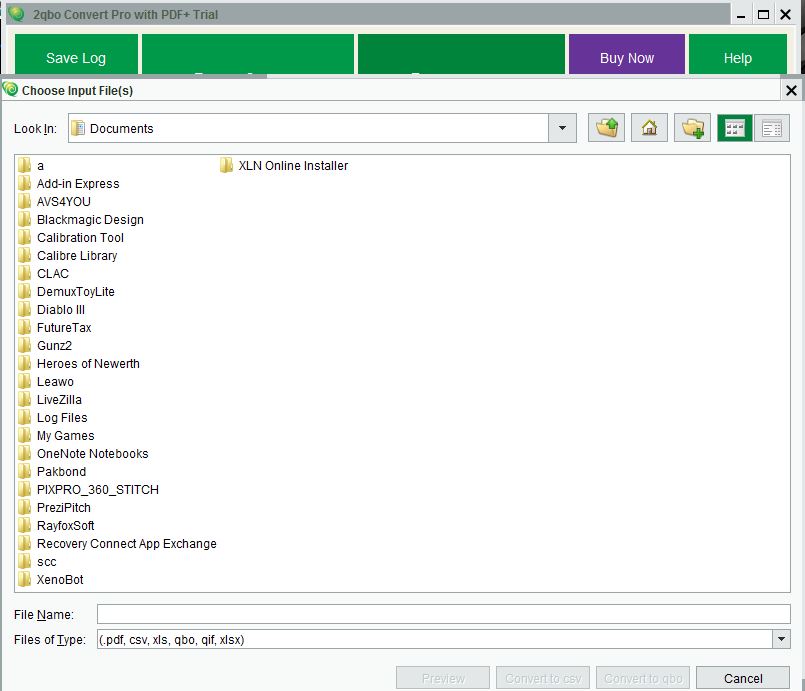Select the Recovery Connect App Exchange folder
The height and width of the screenshot is (691, 805).
point(117,543)
